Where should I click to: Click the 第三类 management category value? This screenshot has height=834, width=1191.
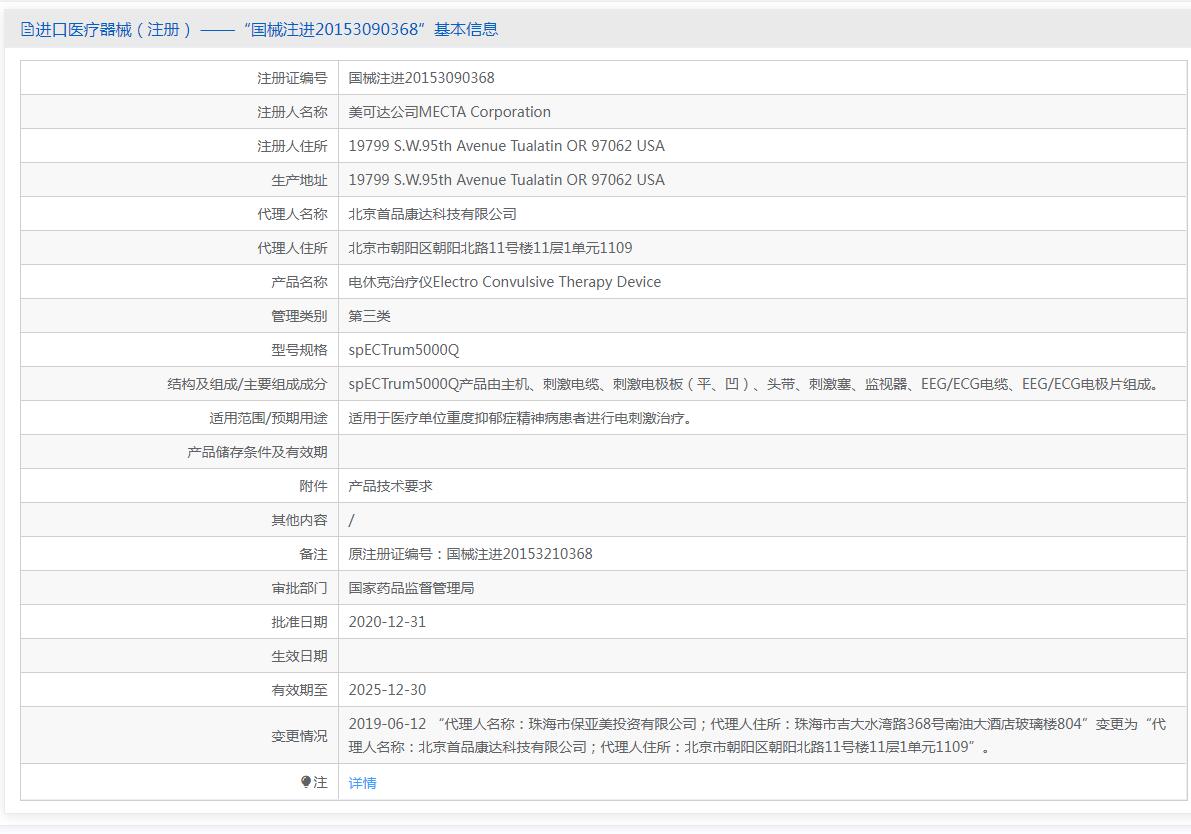tap(369, 316)
